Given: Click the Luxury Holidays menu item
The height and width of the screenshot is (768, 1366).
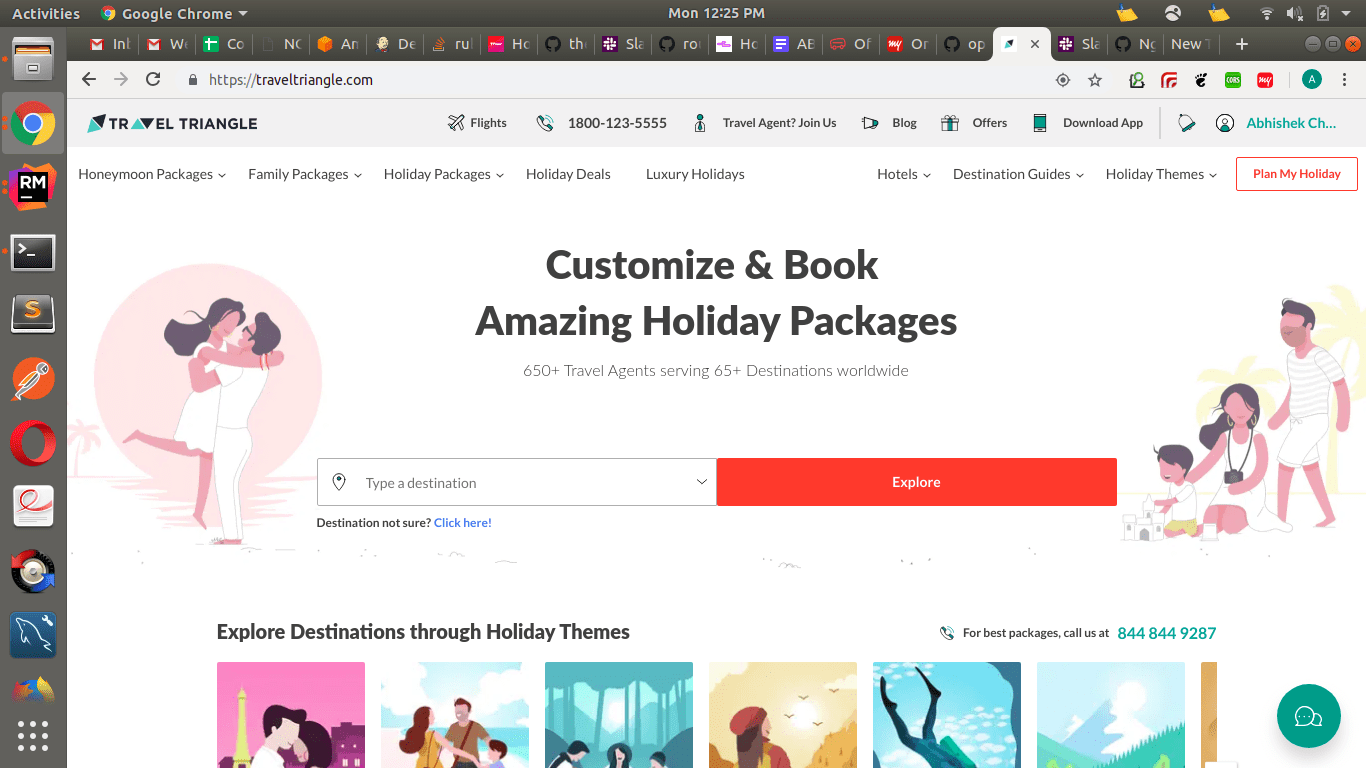Looking at the screenshot, I should (695, 174).
